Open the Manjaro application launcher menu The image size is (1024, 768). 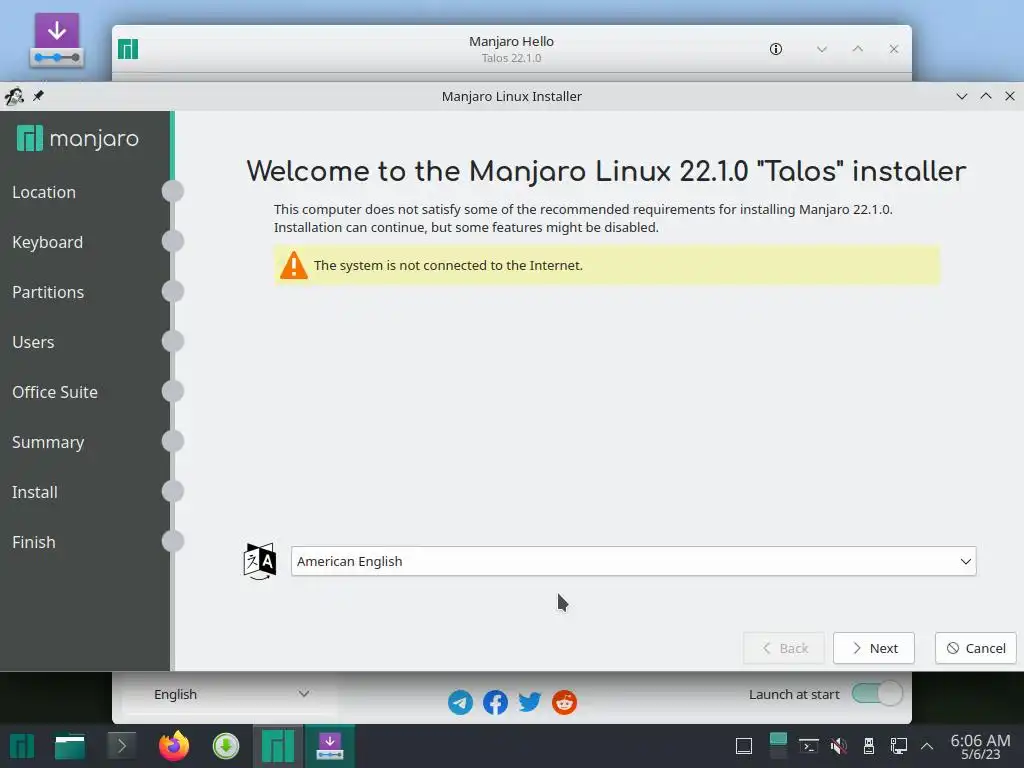tap(22, 746)
